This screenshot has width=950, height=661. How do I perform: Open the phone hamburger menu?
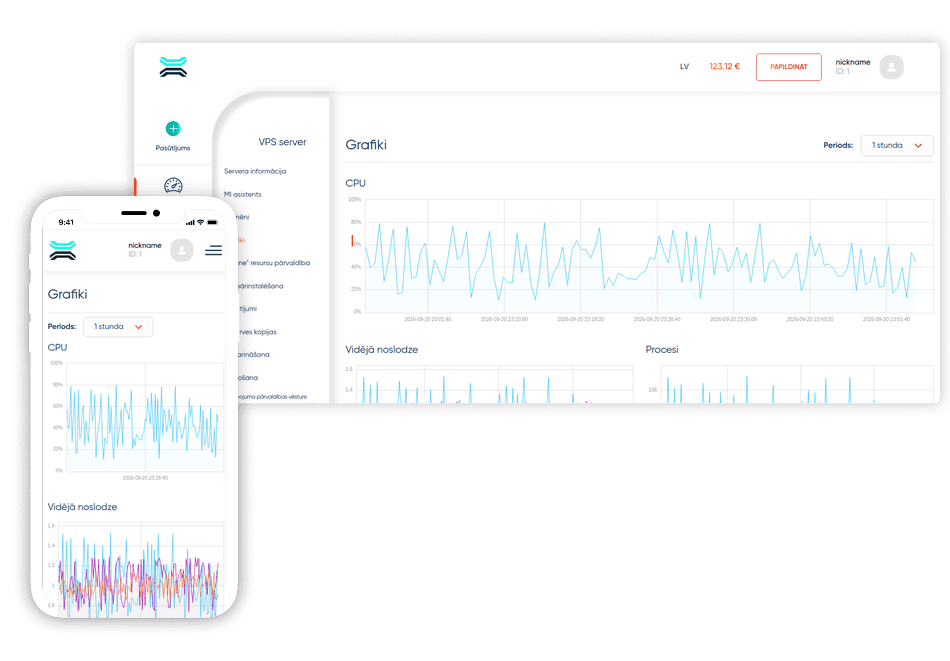click(213, 250)
